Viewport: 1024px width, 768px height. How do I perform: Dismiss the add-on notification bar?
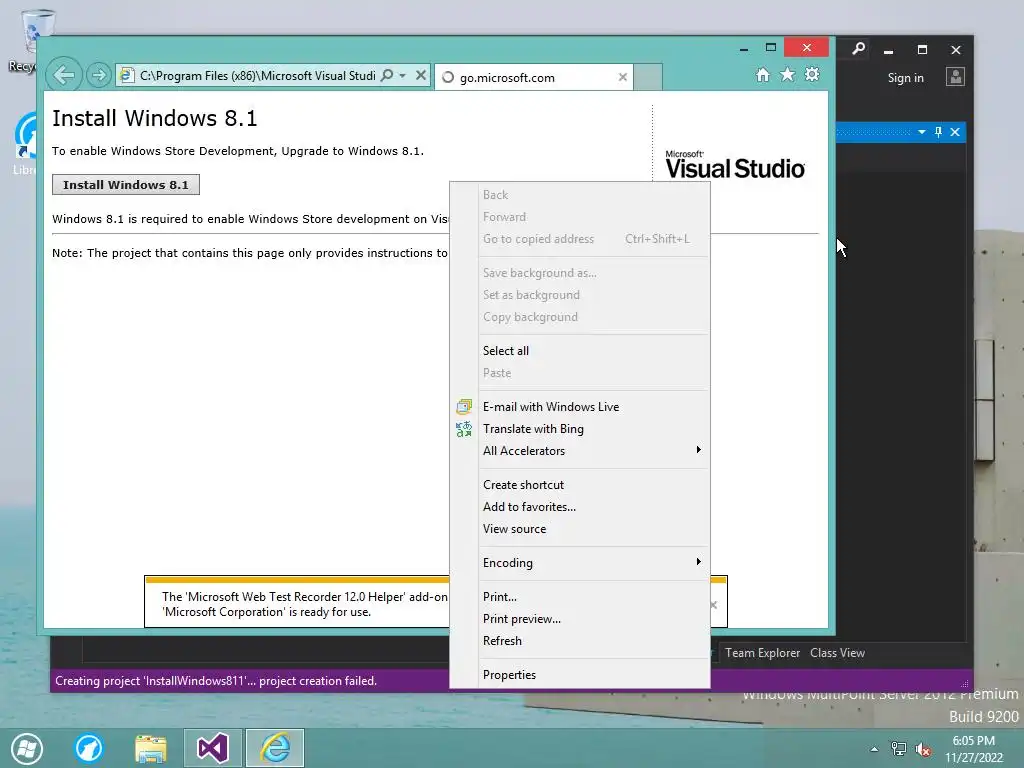click(714, 605)
